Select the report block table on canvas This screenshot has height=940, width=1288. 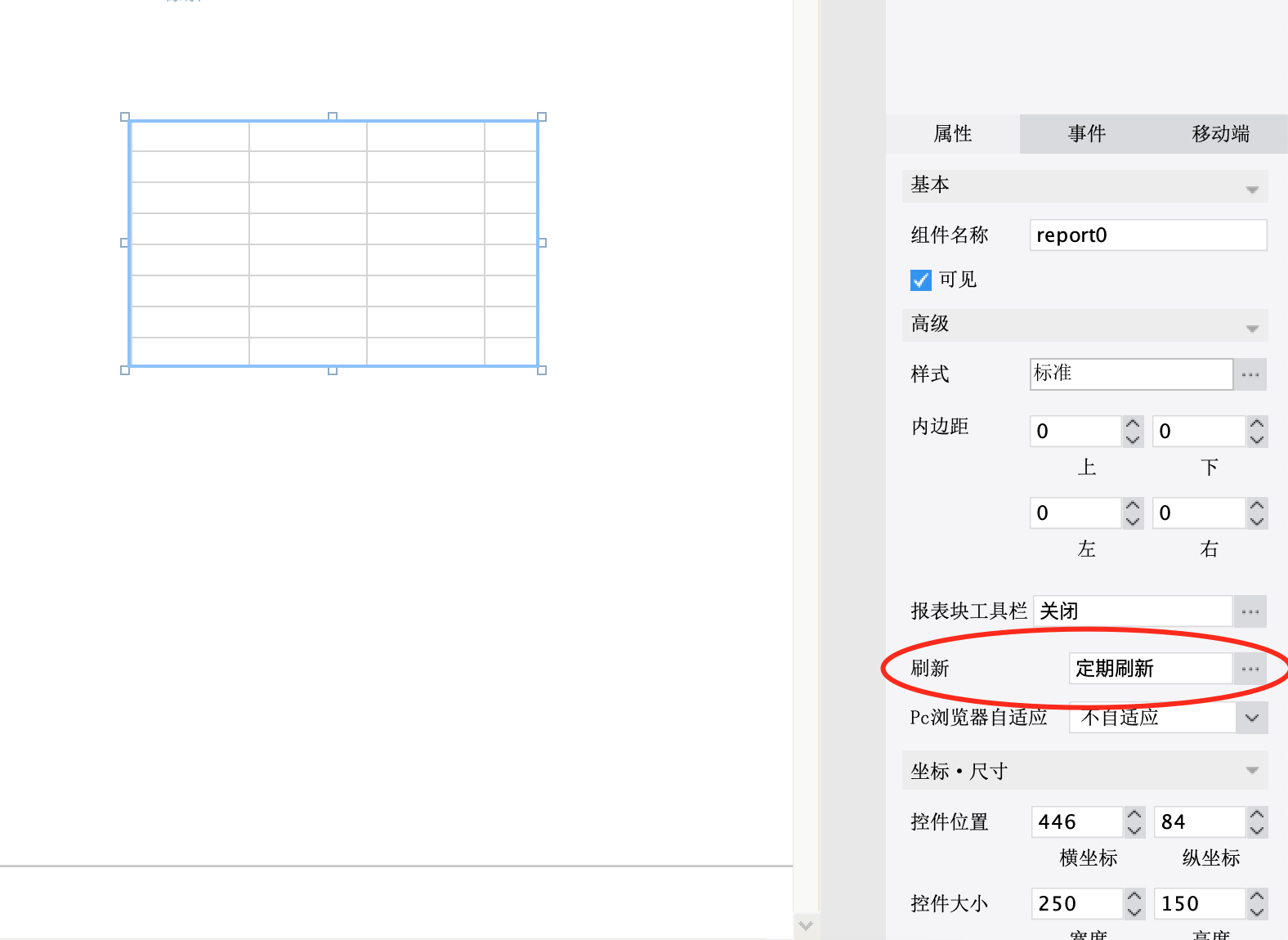pos(333,244)
